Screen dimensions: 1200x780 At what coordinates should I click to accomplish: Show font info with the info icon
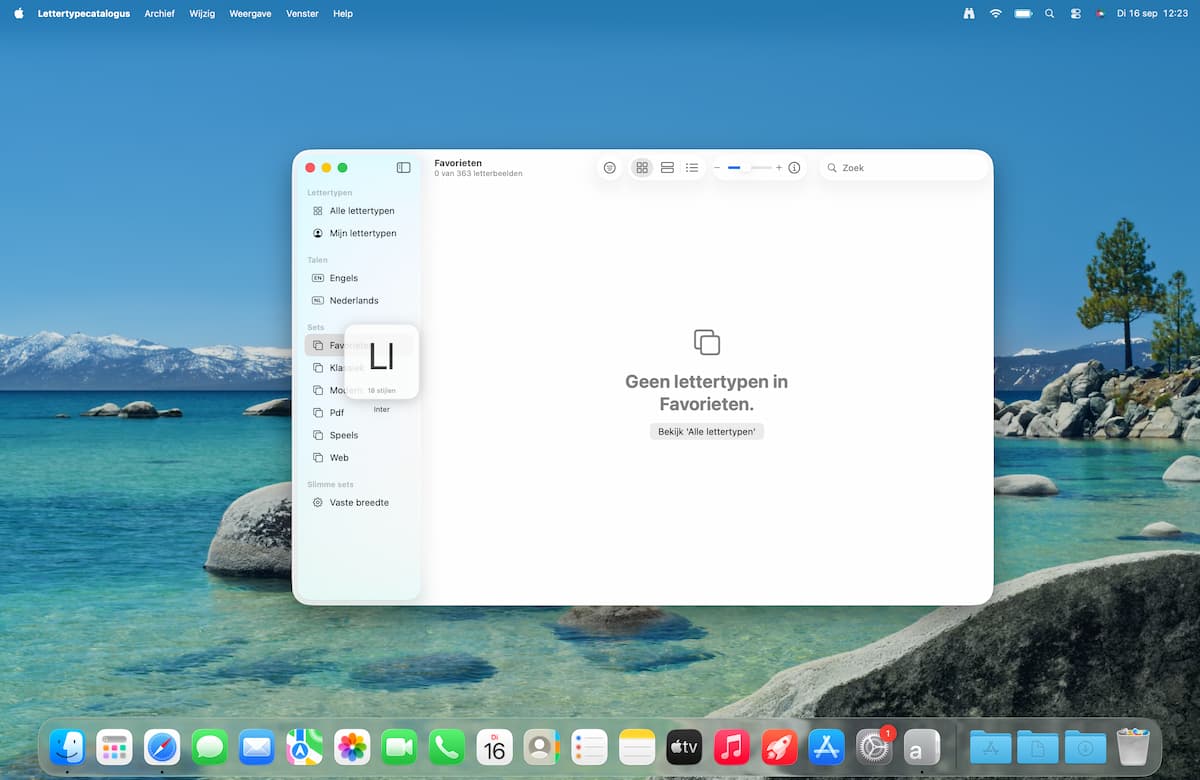coord(795,168)
